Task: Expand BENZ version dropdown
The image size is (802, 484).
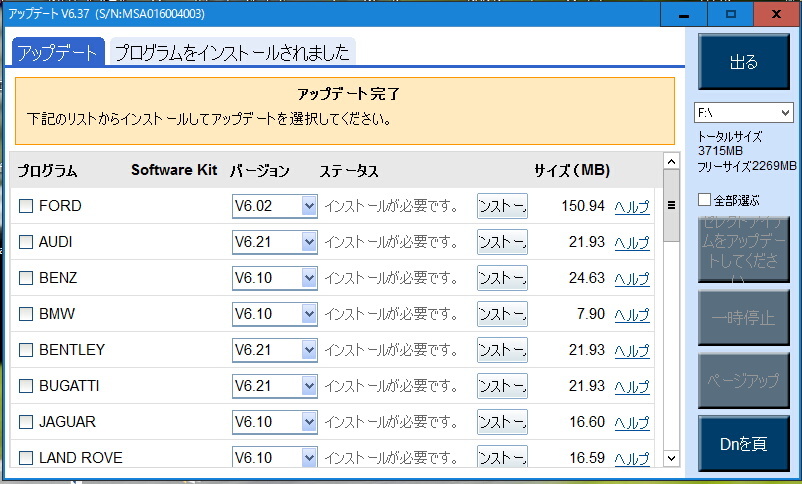Action: point(275,278)
